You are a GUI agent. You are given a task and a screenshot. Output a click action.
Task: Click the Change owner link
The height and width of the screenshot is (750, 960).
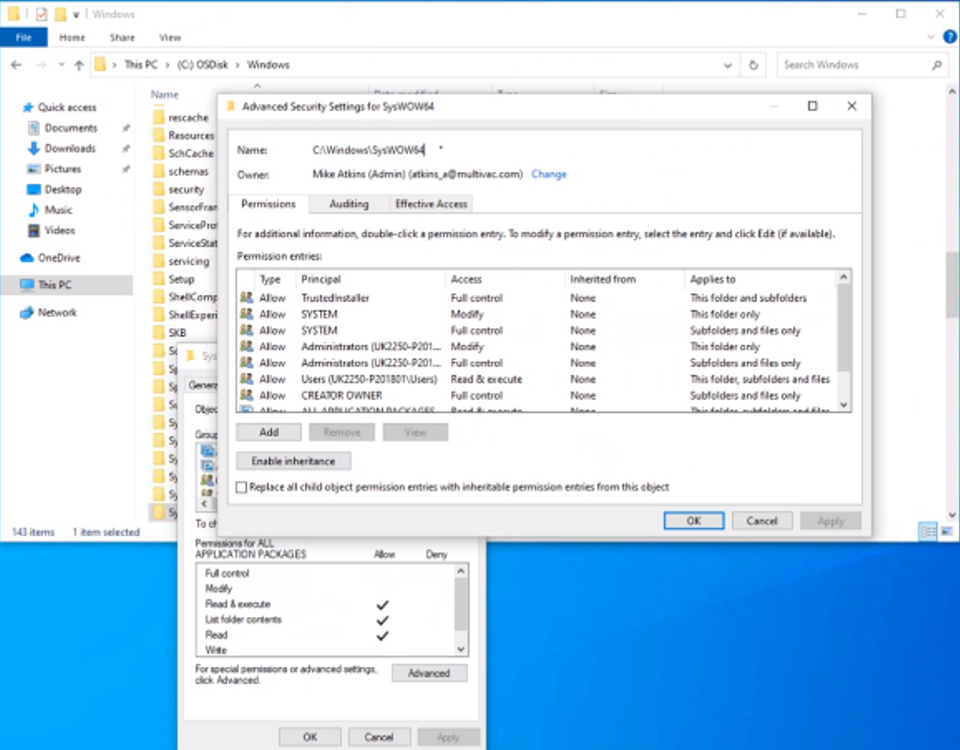pos(549,174)
